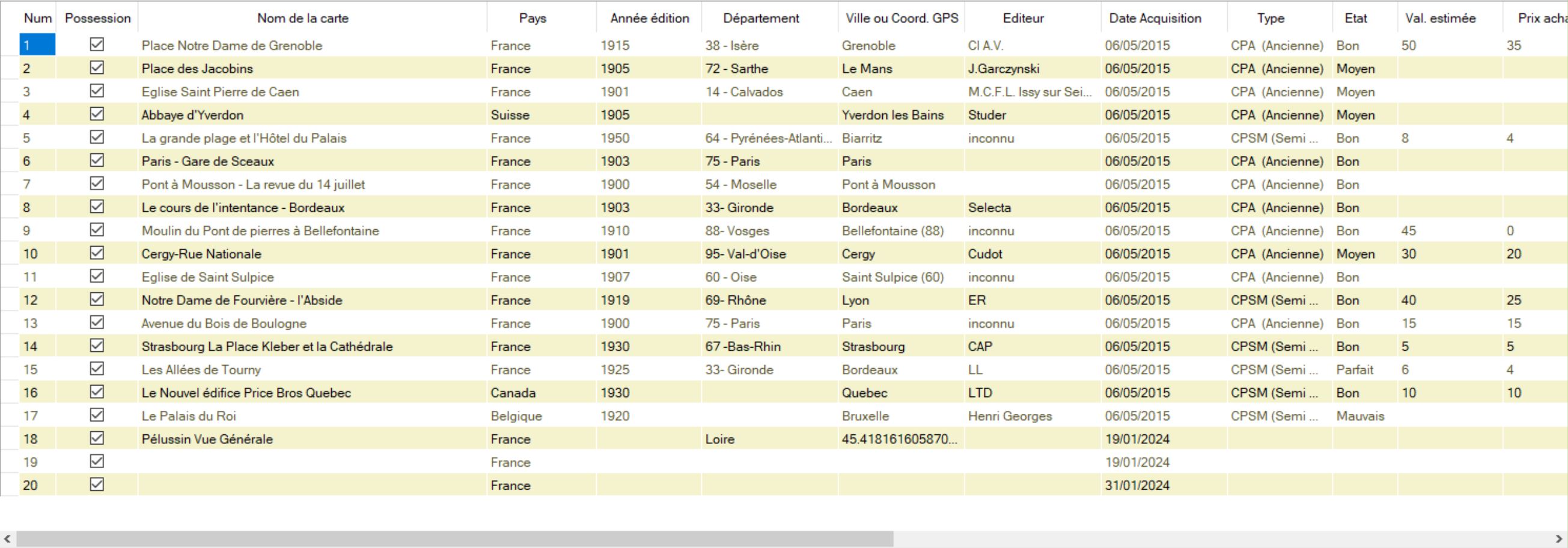Click the Val. estimée column header
Viewport: 1568px width, 548px height.
coord(1439,18)
